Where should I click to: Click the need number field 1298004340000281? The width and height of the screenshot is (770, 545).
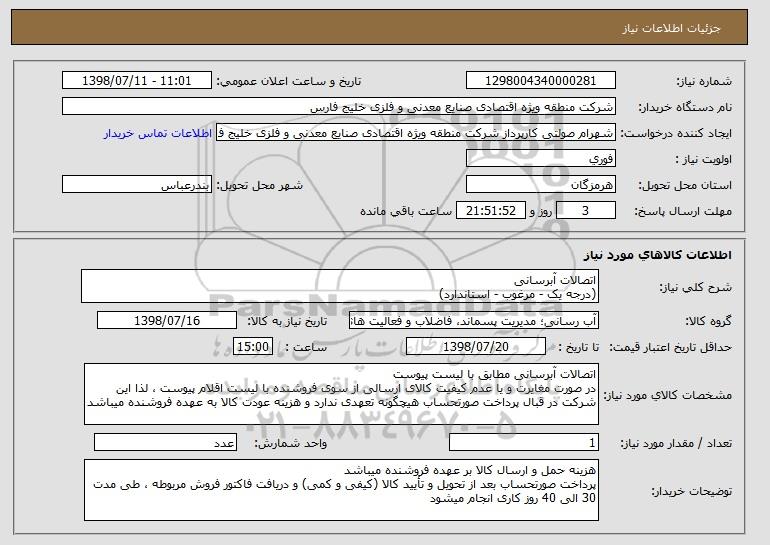pos(541,81)
